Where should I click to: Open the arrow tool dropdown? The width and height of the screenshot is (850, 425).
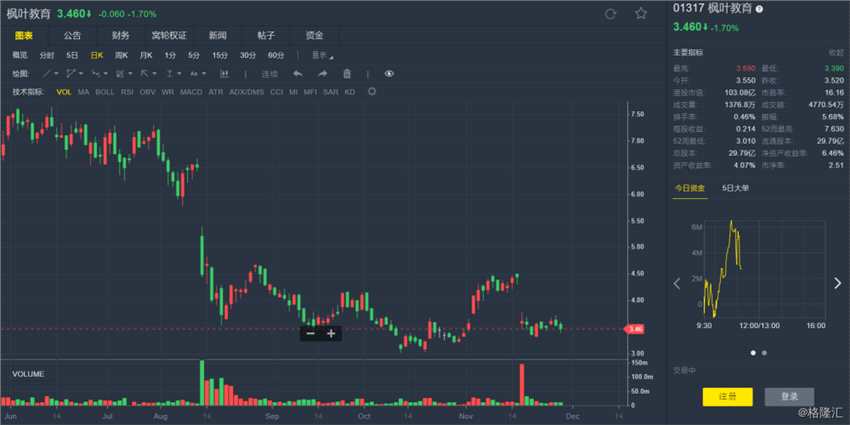(154, 74)
